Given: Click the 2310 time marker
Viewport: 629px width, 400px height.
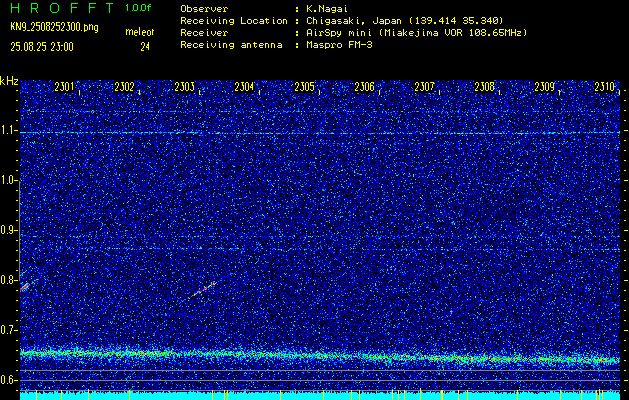Looking at the screenshot, I should [x=605, y=86].
